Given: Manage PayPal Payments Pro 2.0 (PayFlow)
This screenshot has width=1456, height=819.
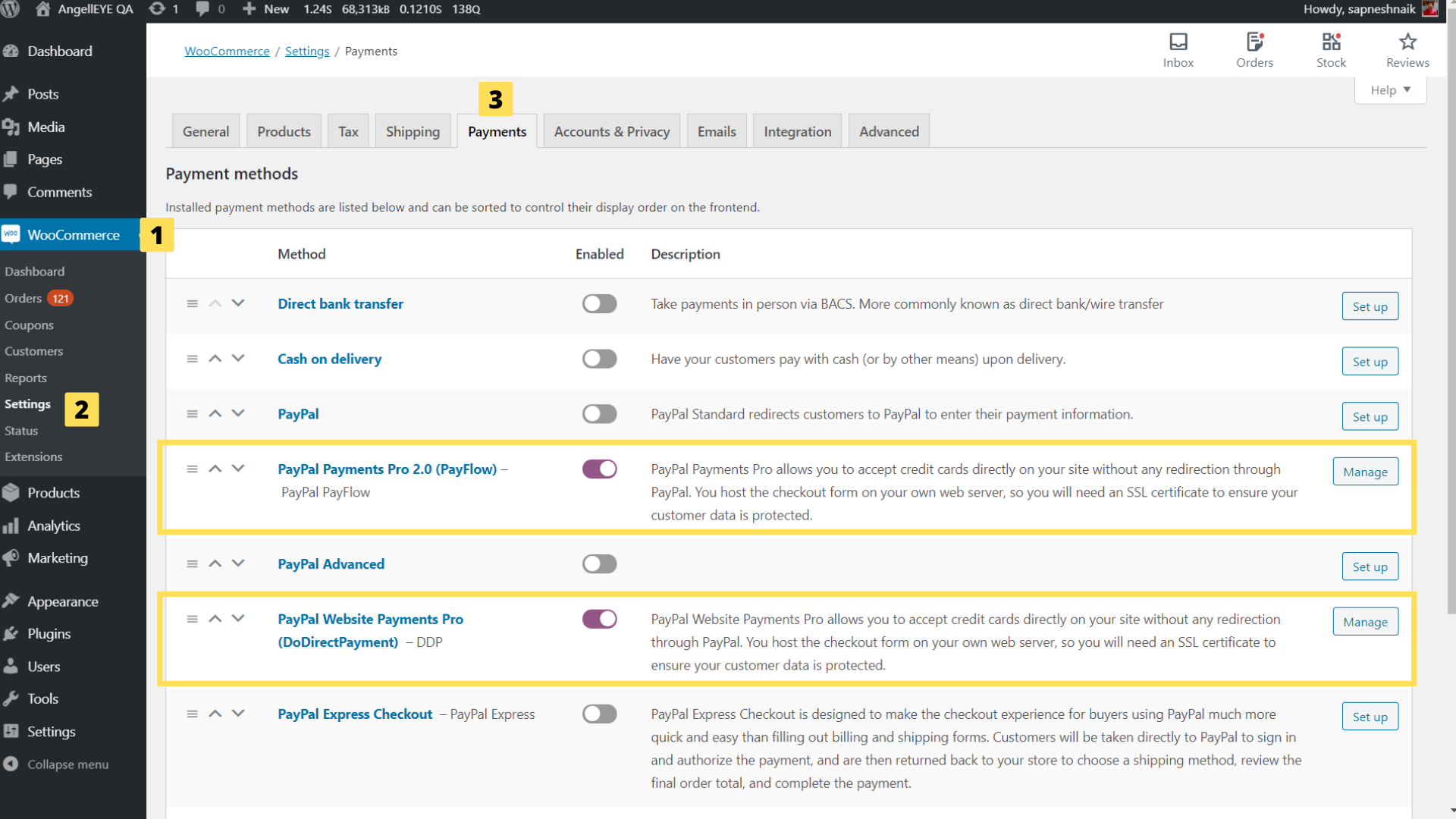Looking at the screenshot, I should [1365, 472].
